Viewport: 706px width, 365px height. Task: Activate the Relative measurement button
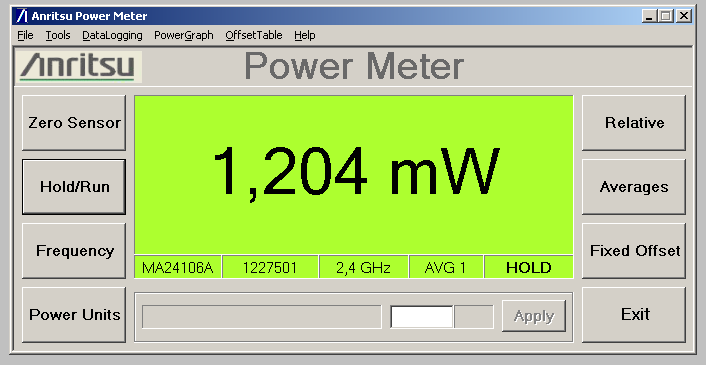(634, 122)
